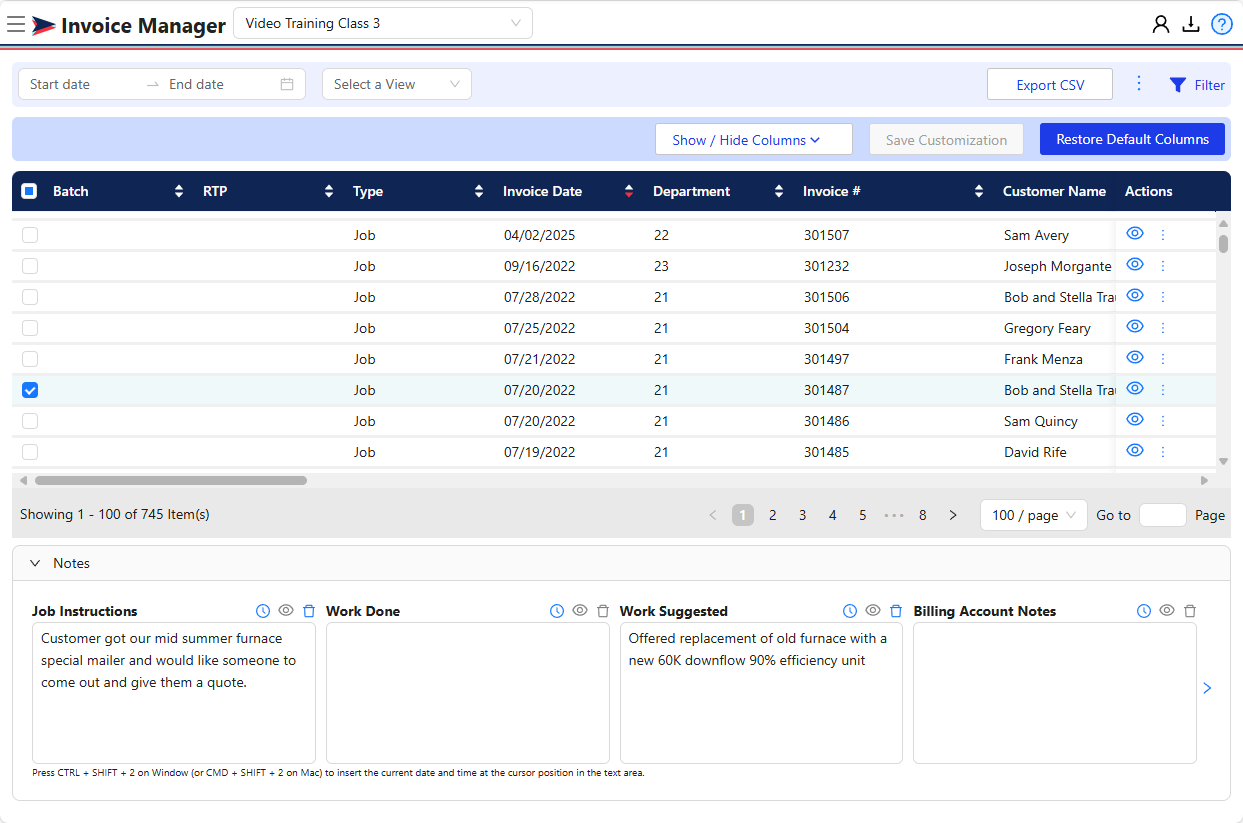
Task: Toggle visibility of Job Instructions note
Action: pos(286,610)
